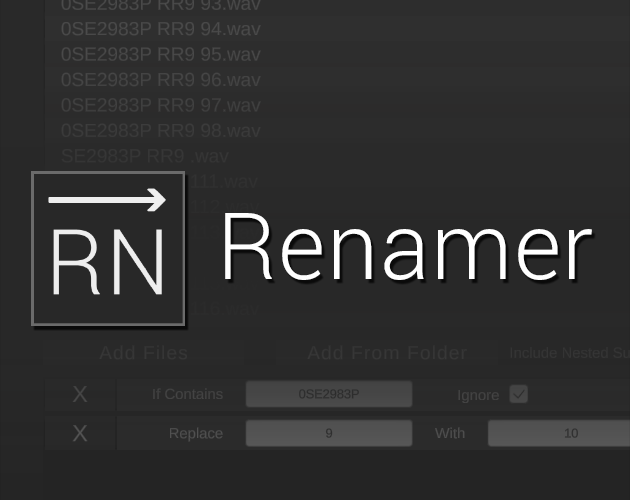Toggle Include Nested Subfolders option
The height and width of the screenshot is (500, 630).
569,353
